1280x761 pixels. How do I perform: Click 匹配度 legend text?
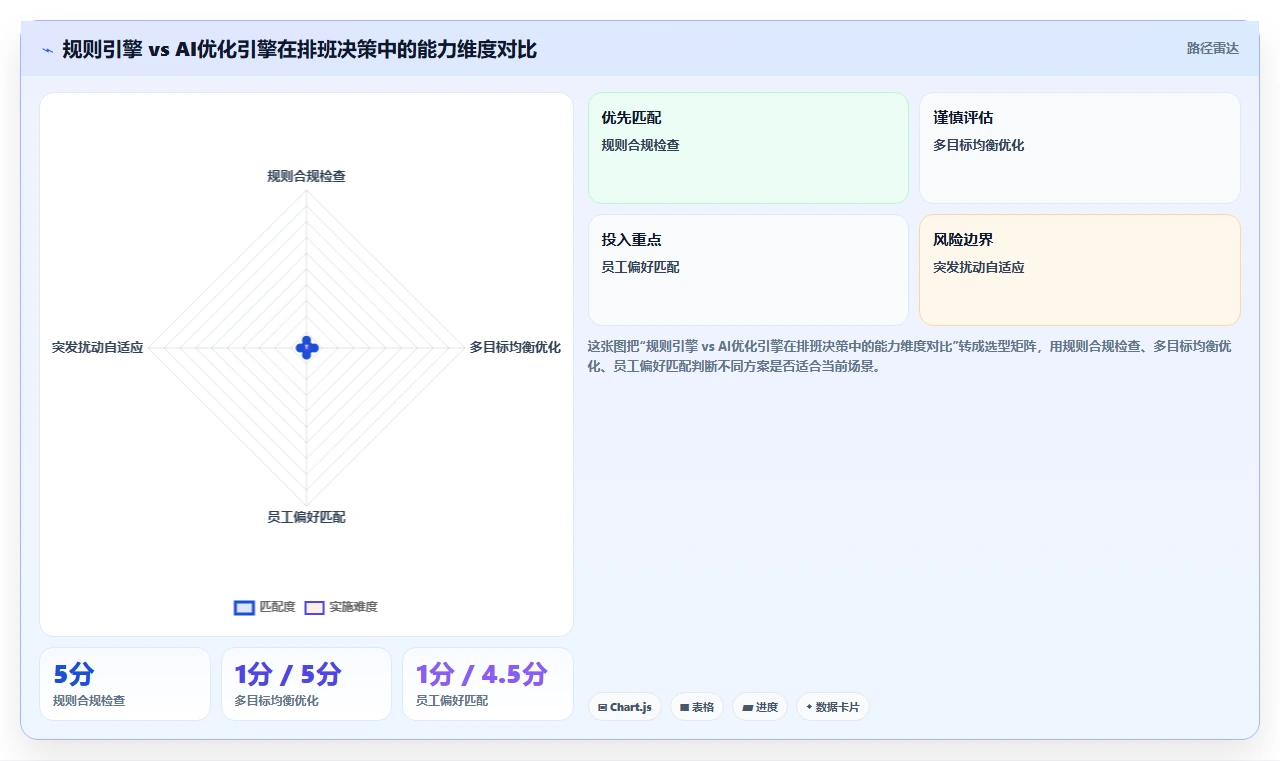pos(277,607)
